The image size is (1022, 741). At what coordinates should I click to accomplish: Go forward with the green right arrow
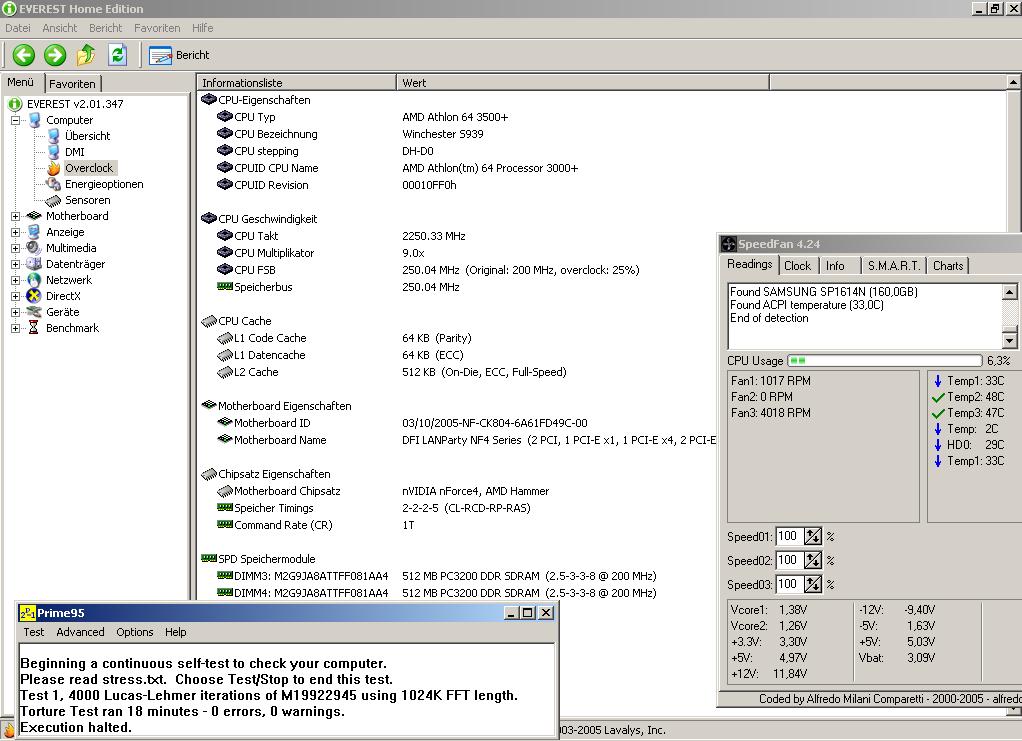[x=55, y=55]
